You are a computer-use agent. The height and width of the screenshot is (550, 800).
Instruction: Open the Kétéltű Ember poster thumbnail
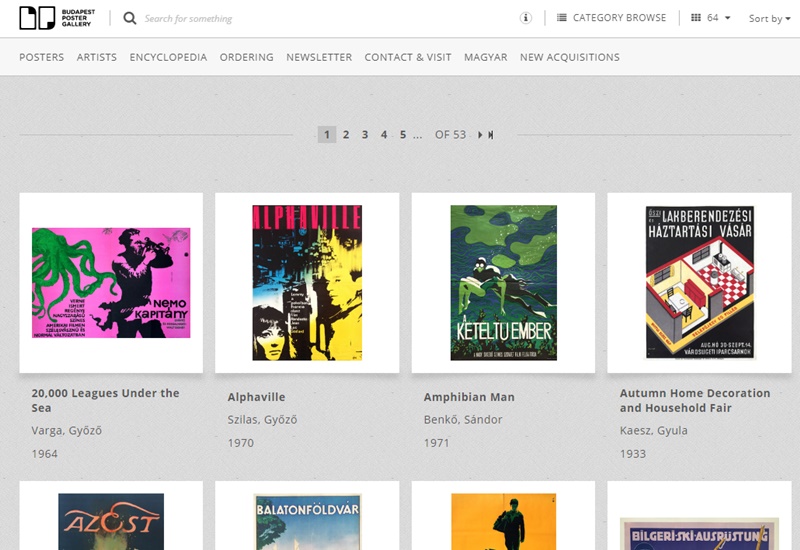pos(503,283)
